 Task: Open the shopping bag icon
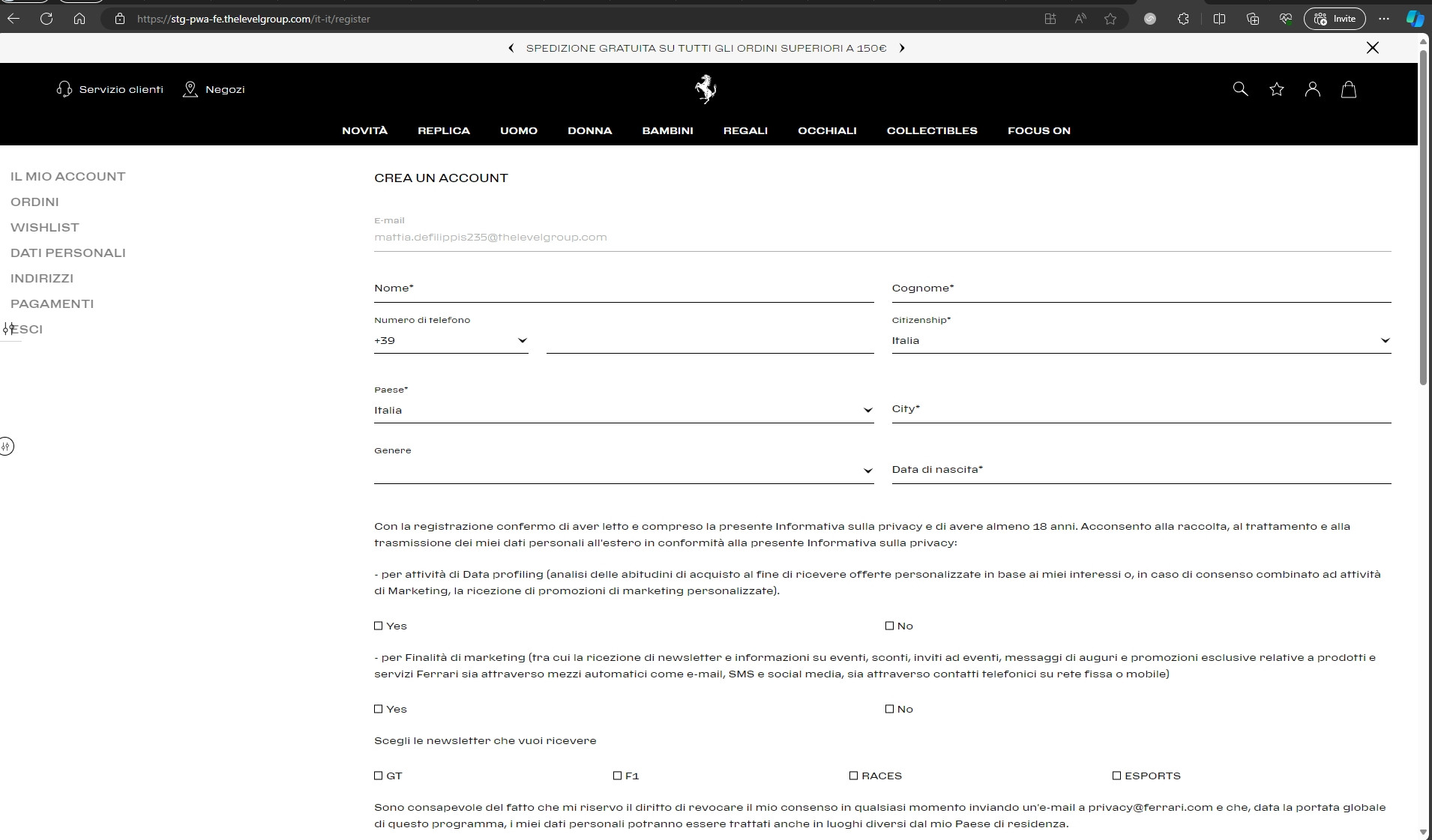1349,89
